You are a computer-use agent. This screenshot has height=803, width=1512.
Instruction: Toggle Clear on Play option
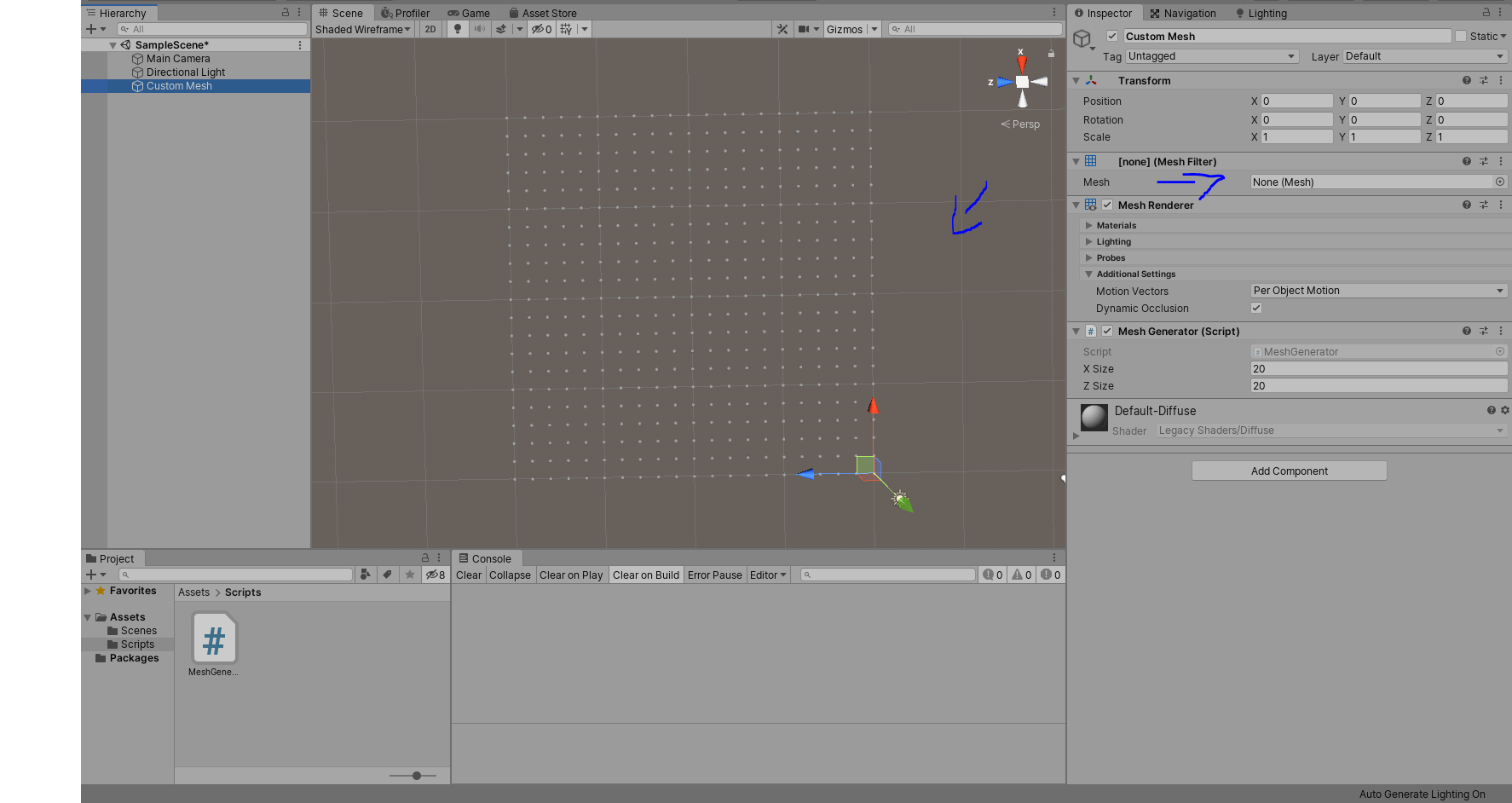tap(571, 575)
